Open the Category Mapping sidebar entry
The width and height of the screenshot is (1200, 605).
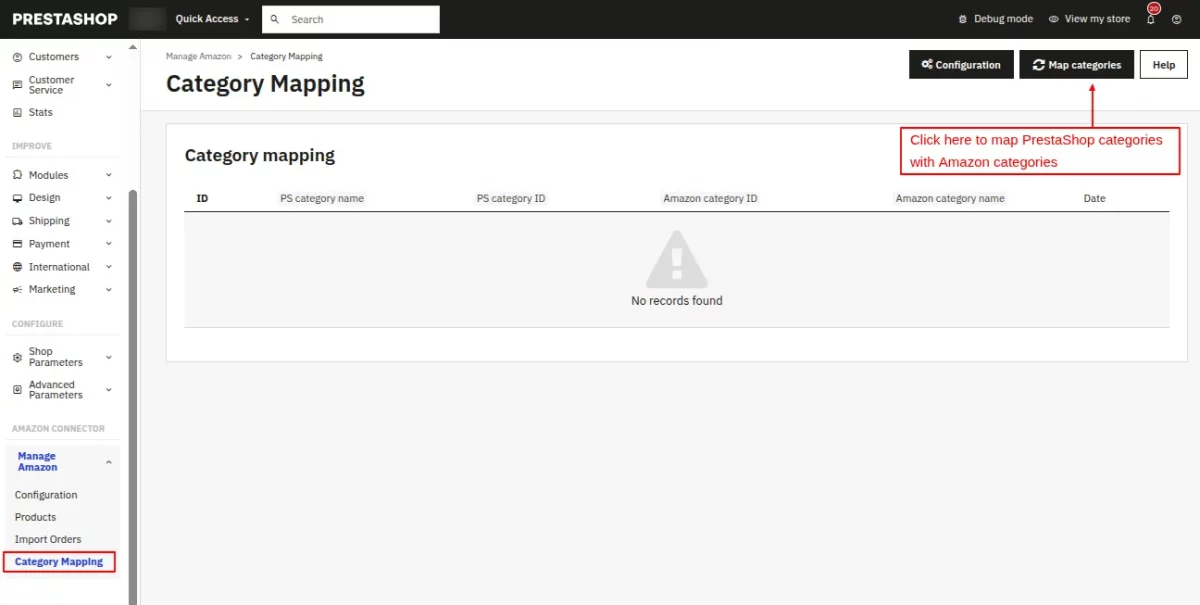pyautogui.click(x=59, y=561)
